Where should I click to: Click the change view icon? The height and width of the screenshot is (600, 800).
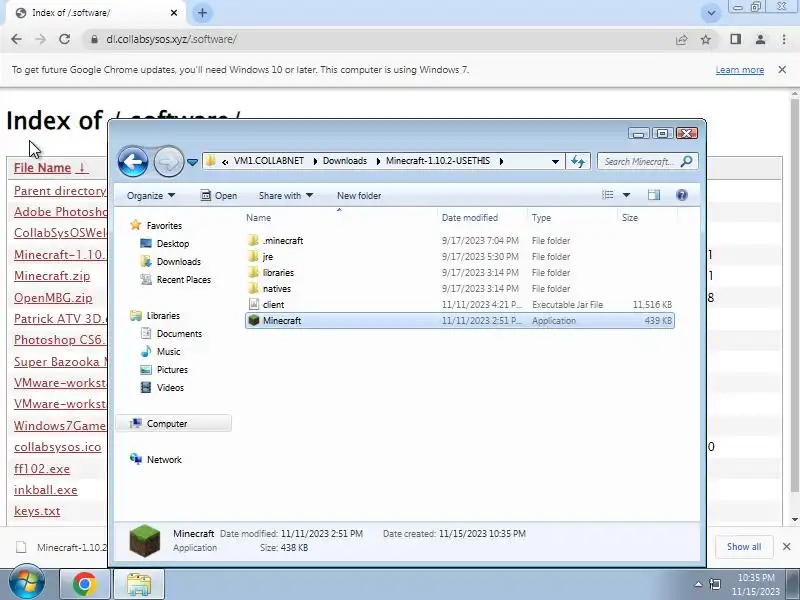pos(608,195)
